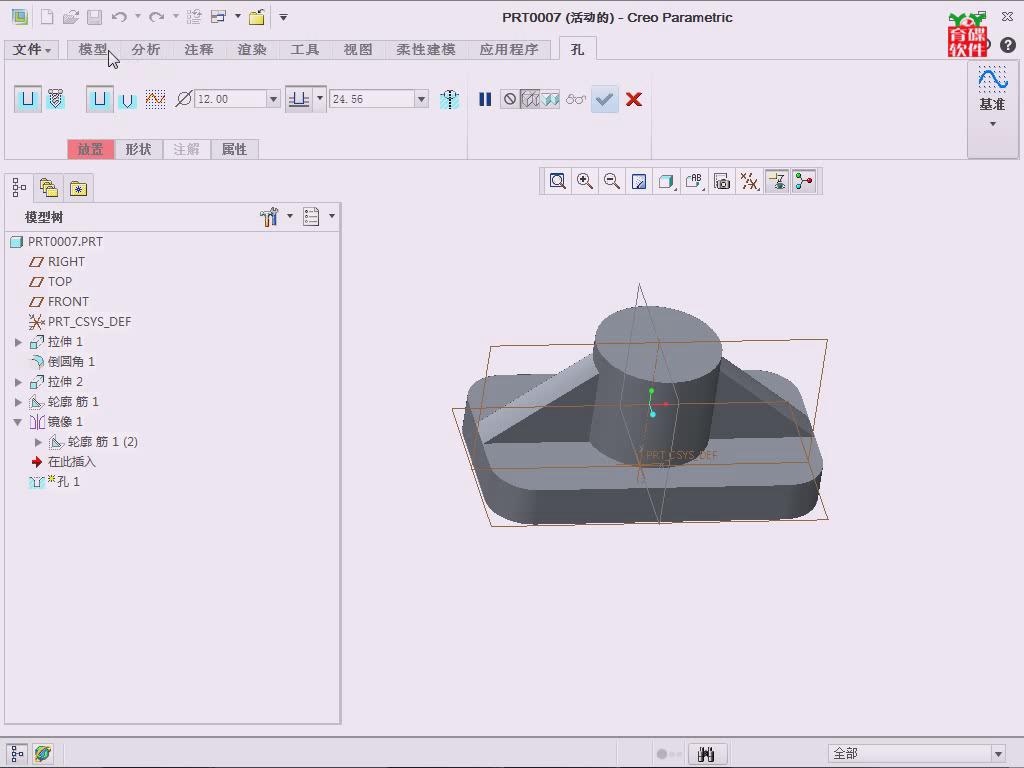This screenshot has width=1024, height=768.
Task: Open the redo history dropdown arrow
Action: click(x=176, y=17)
